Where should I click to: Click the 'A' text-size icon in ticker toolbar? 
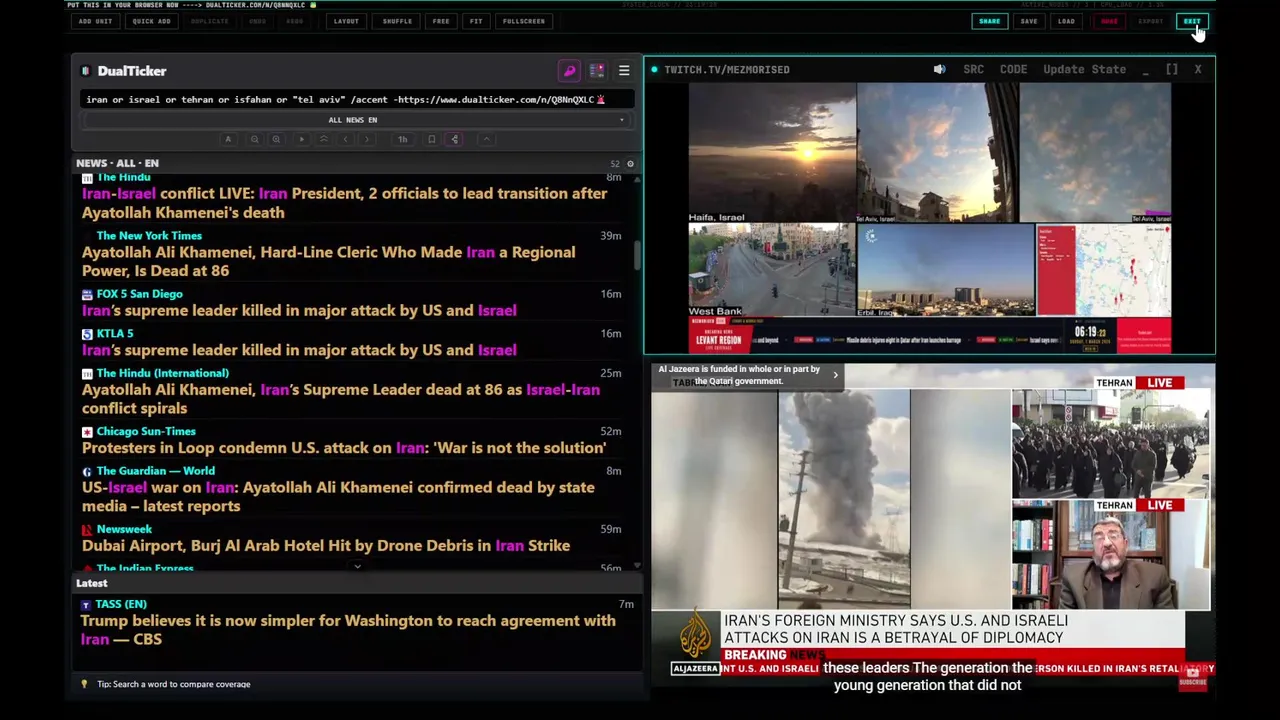(228, 139)
